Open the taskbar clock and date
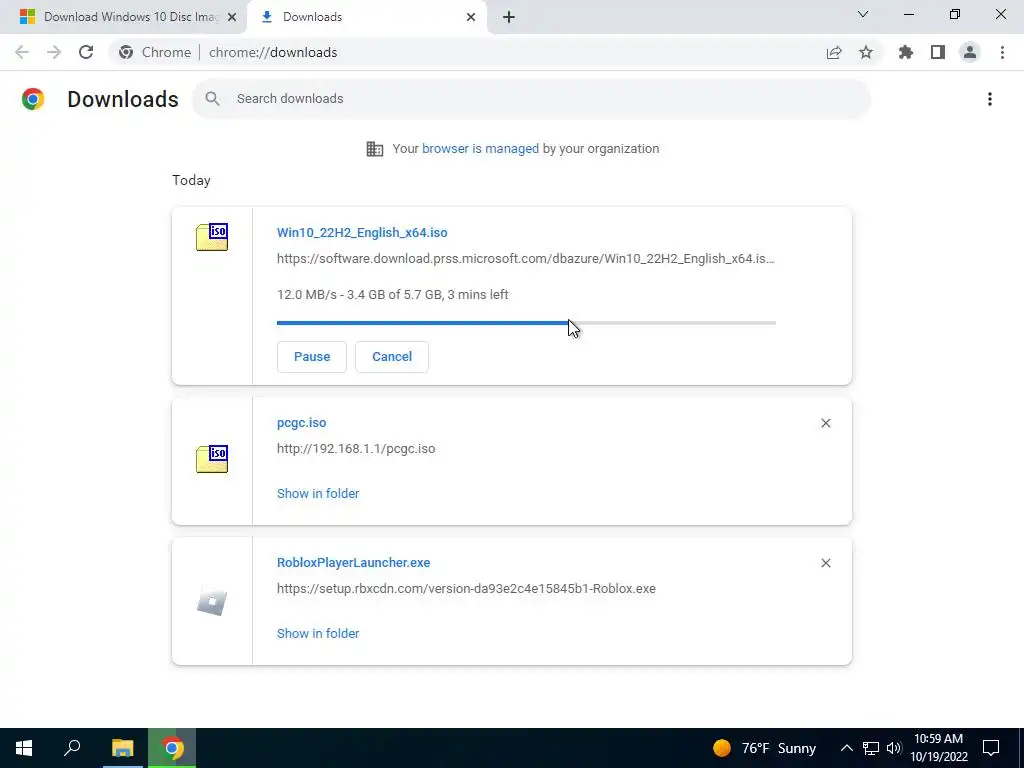Image resolution: width=1024 pixels, height=768 pixels. [938, 748]
